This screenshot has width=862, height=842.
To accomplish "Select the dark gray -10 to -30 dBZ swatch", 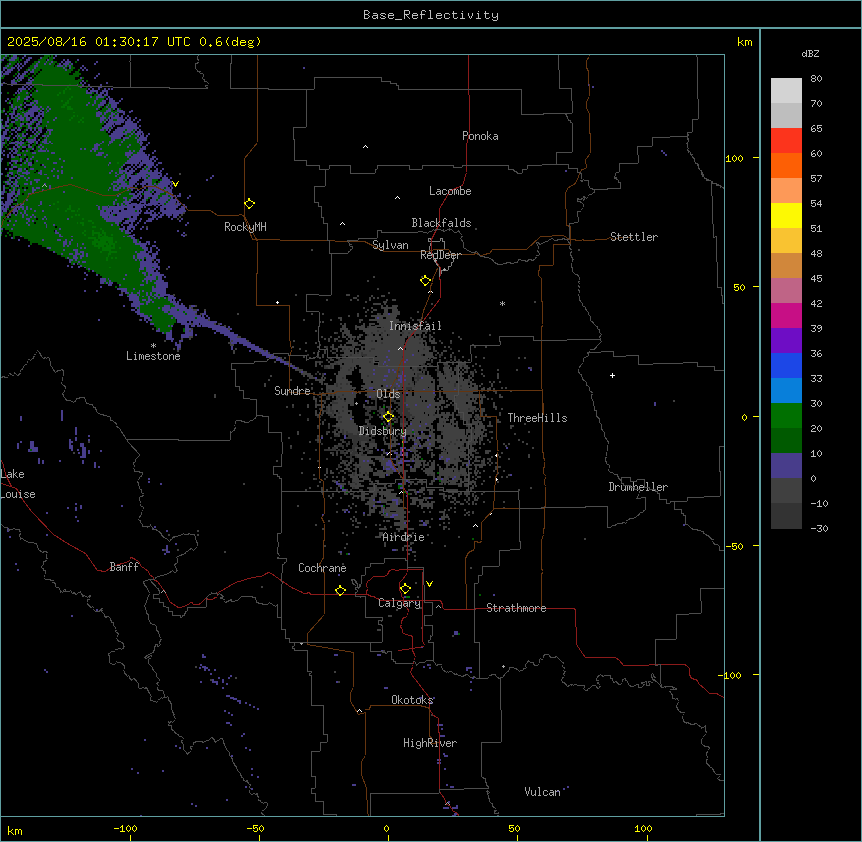I will (786, 516).
